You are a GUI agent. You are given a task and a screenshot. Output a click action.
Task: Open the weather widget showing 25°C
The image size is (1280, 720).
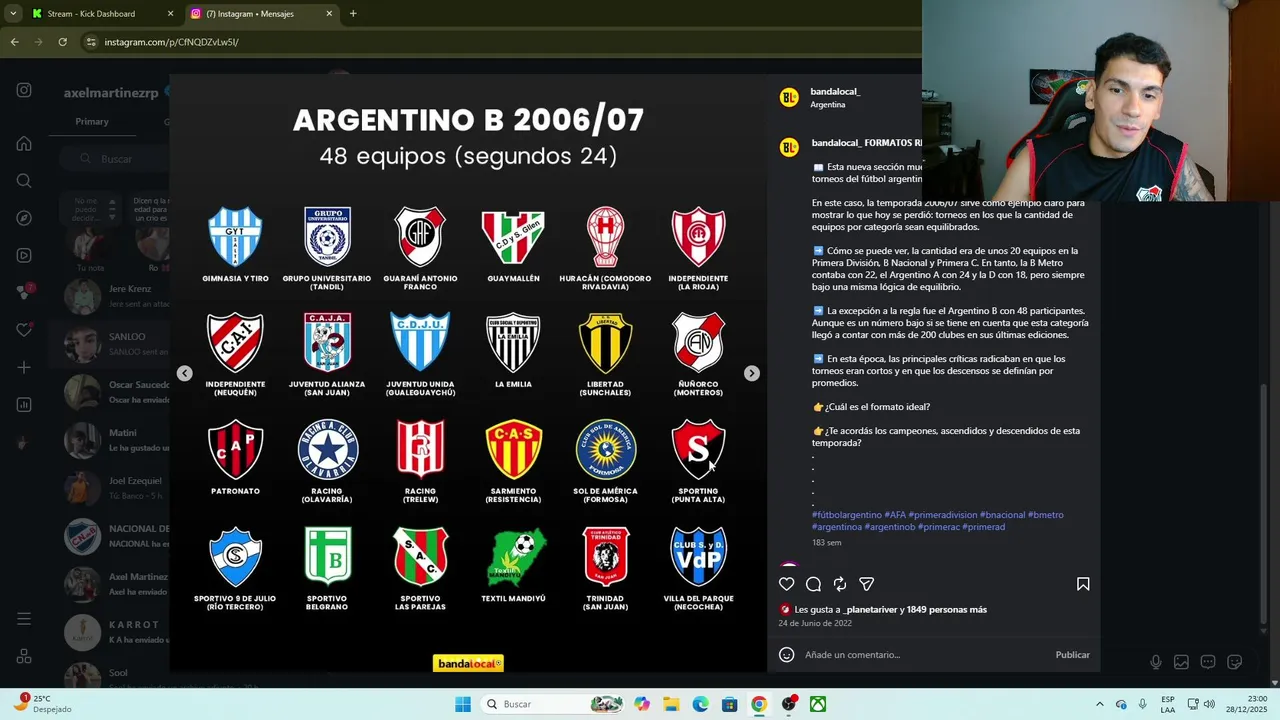tap(45, 704)
